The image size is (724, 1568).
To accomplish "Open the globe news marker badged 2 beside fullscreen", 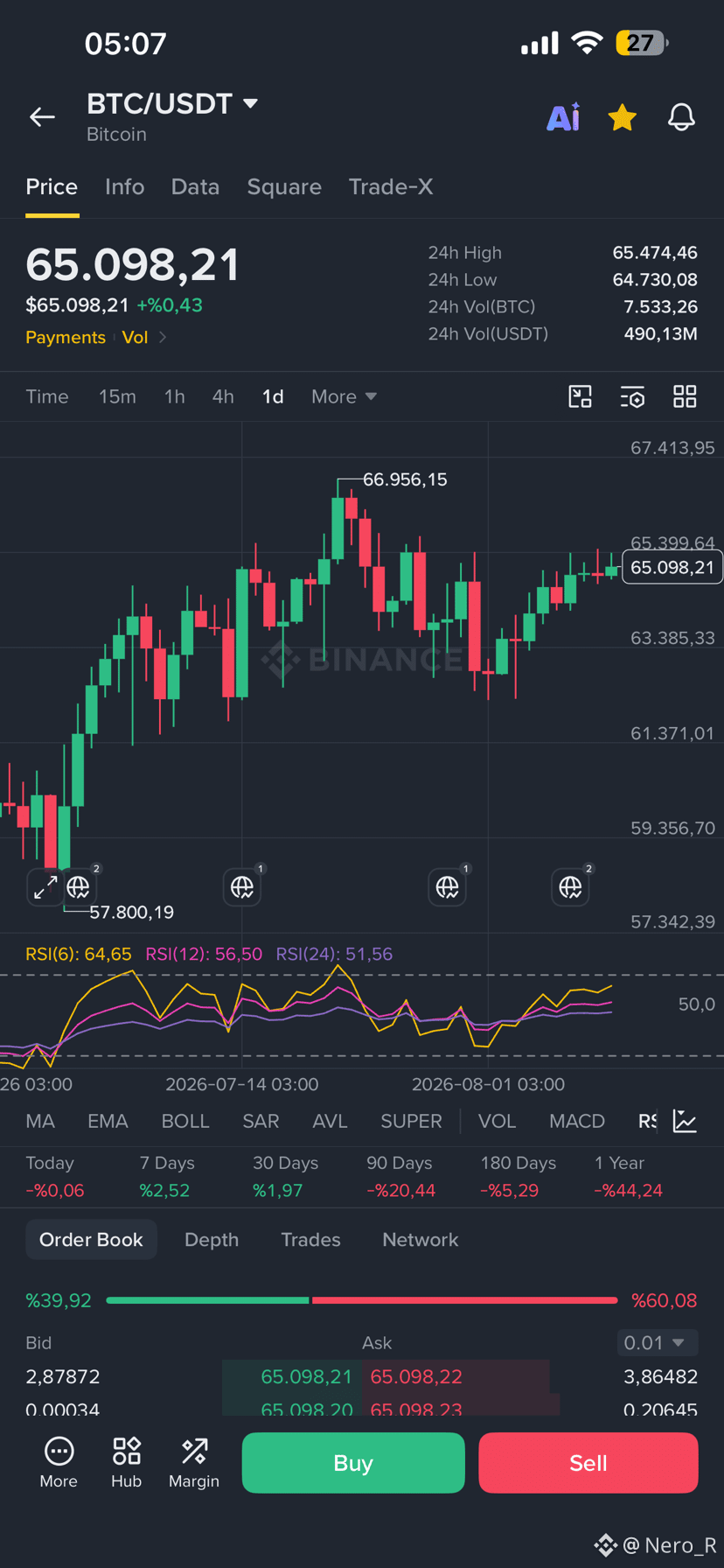I will tap(79, 887).
